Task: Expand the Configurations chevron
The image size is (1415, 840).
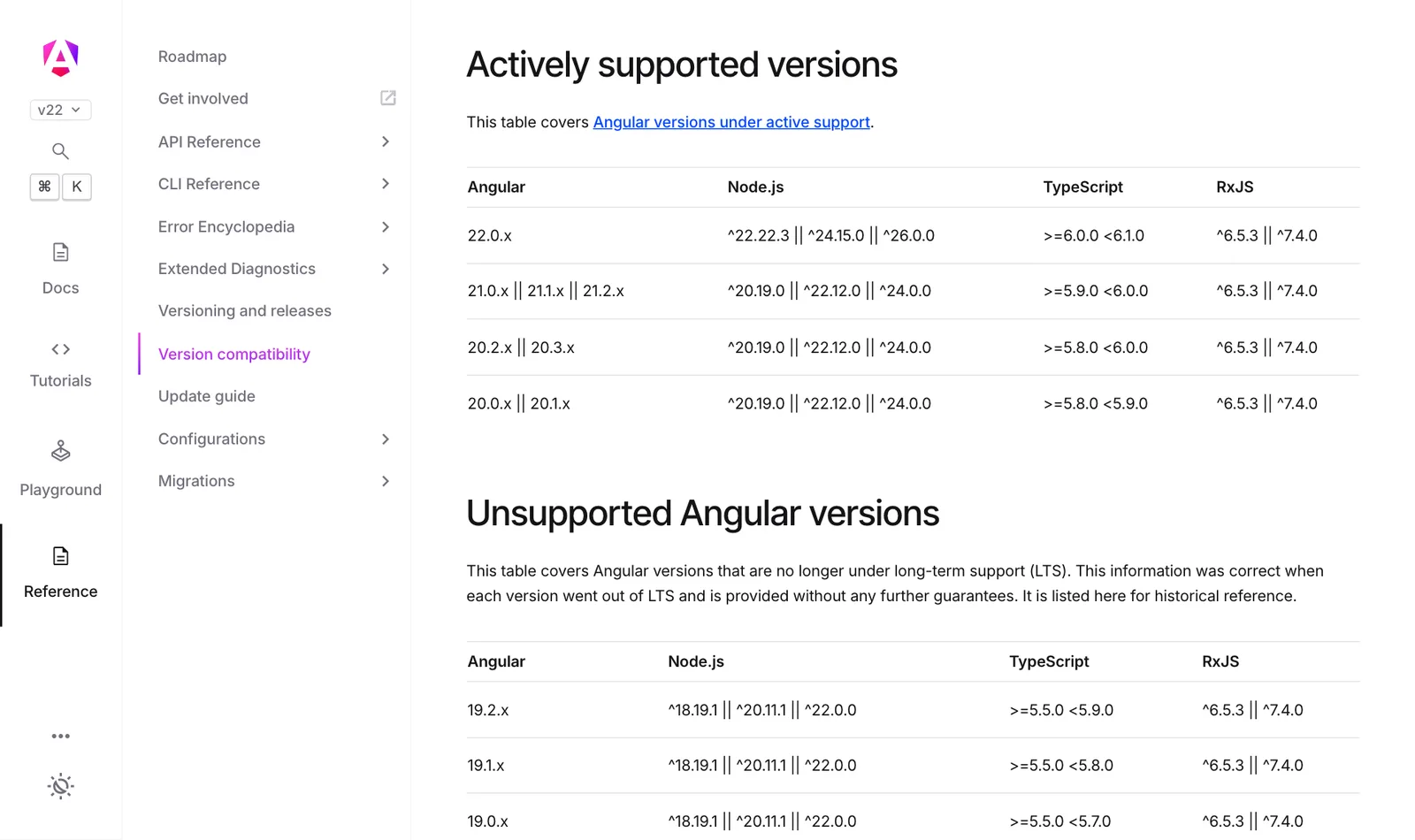Action: pos(386,439)
